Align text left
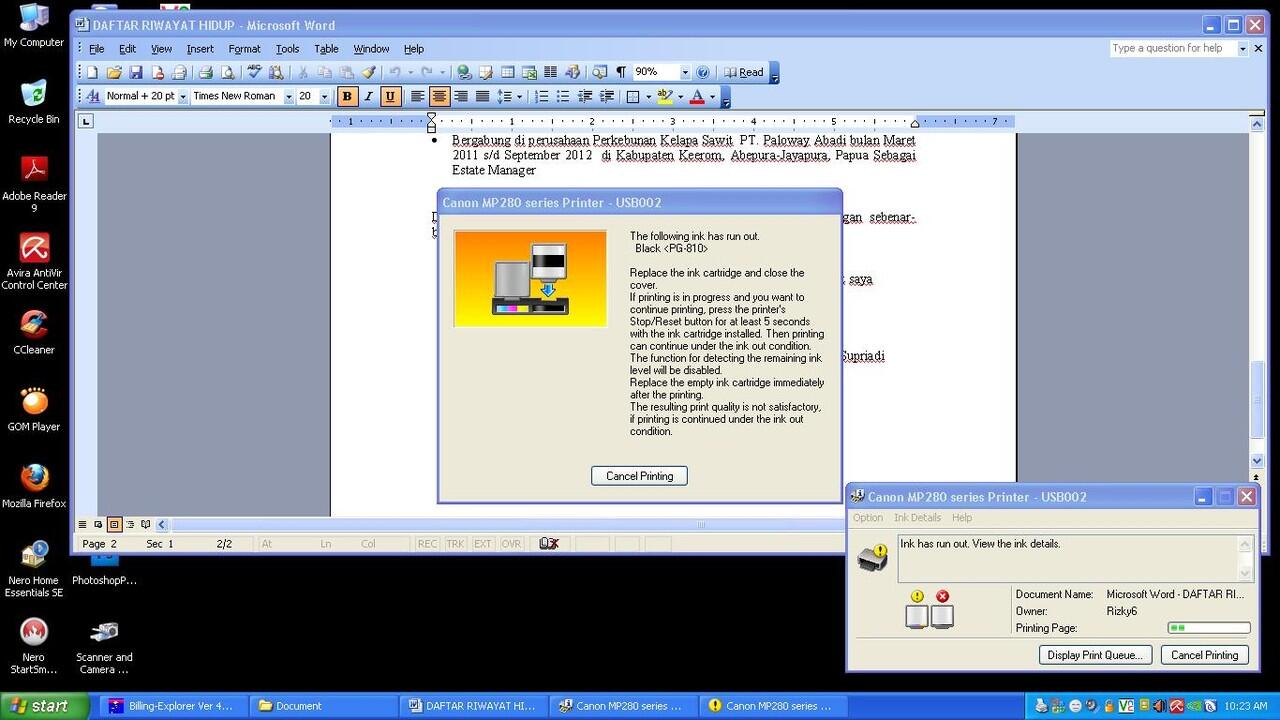1280x720 pixels. point(418,96)
